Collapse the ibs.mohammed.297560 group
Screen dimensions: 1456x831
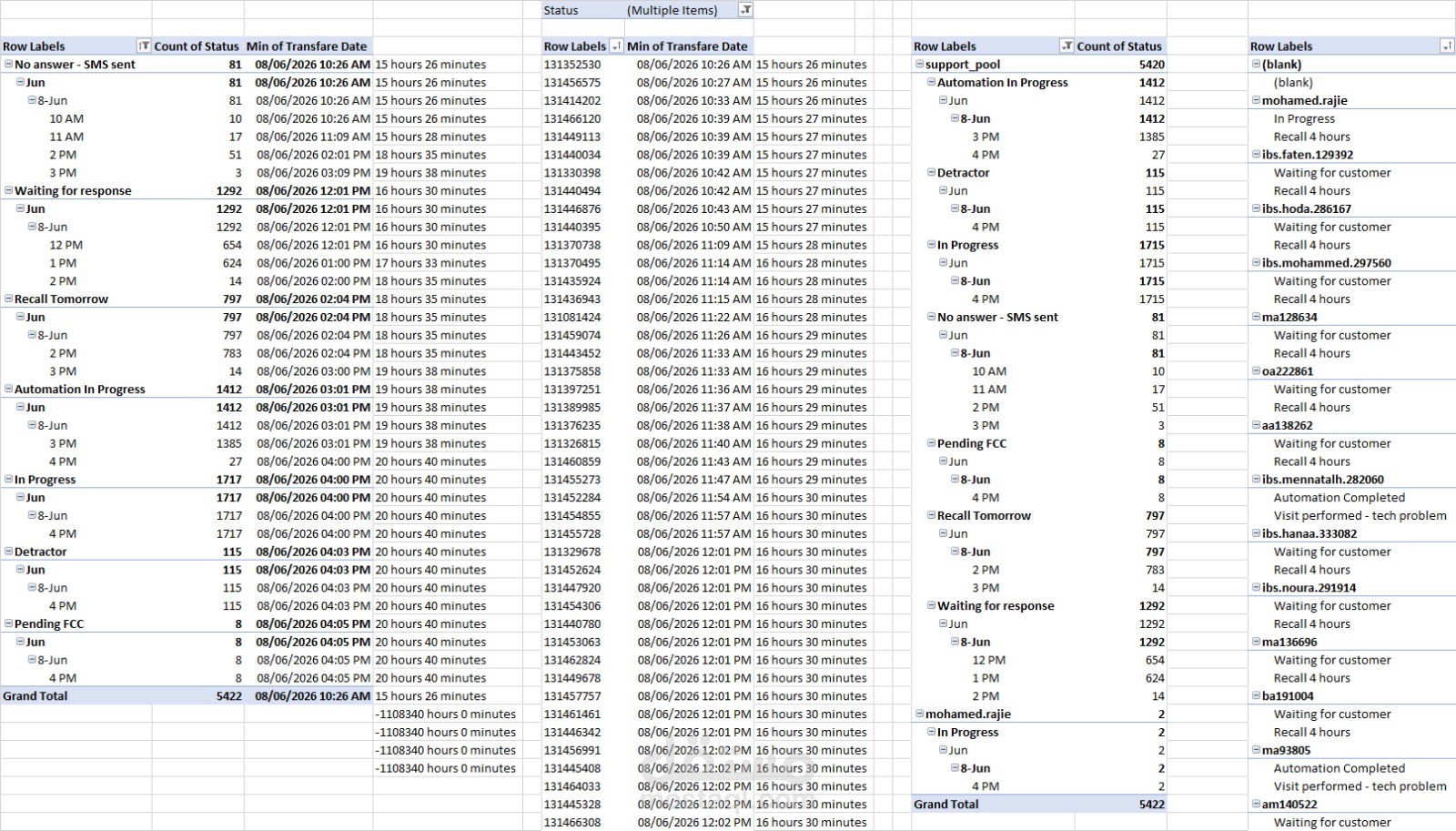click(x=1256, y=262)
